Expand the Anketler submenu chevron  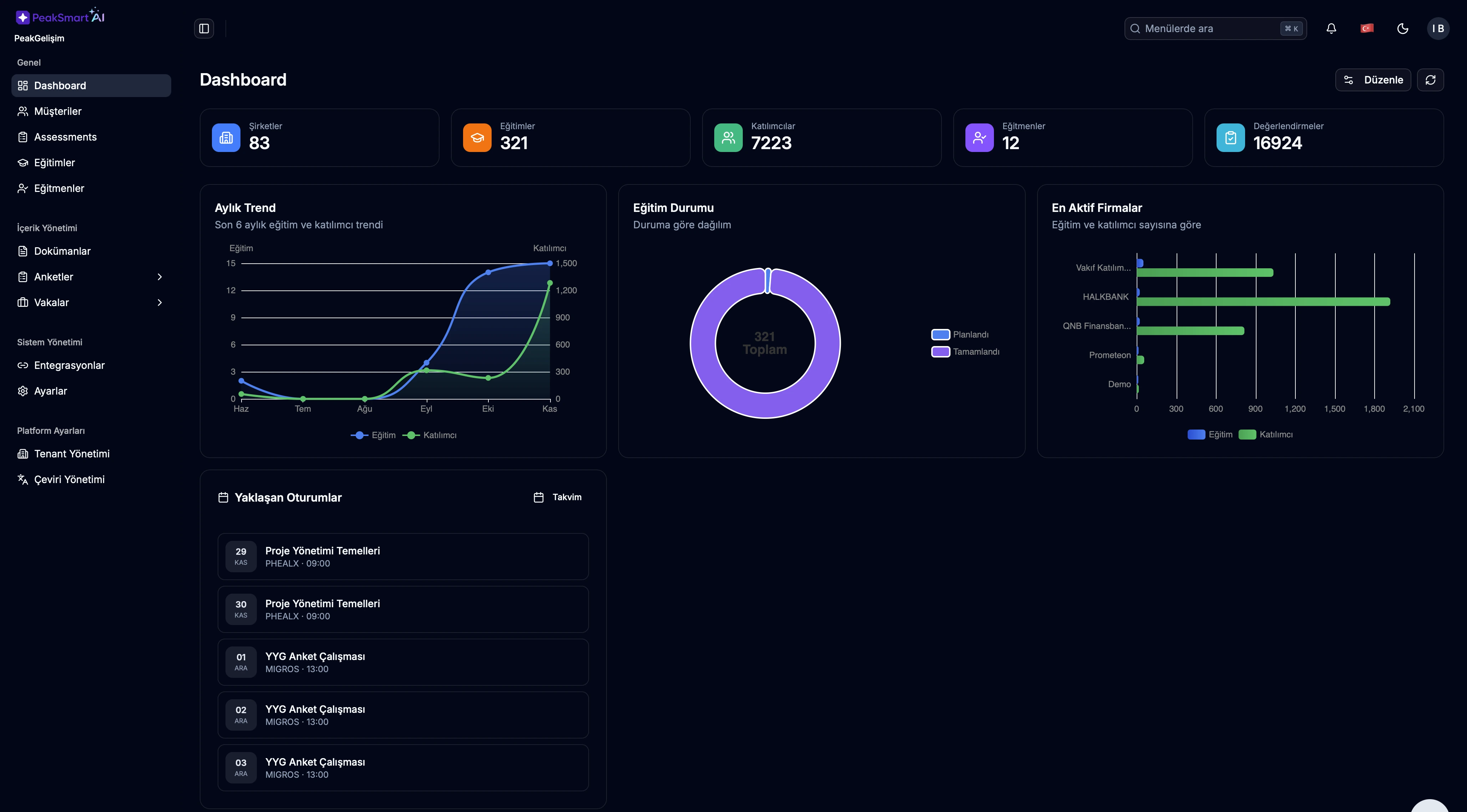(x=159, y=277)
